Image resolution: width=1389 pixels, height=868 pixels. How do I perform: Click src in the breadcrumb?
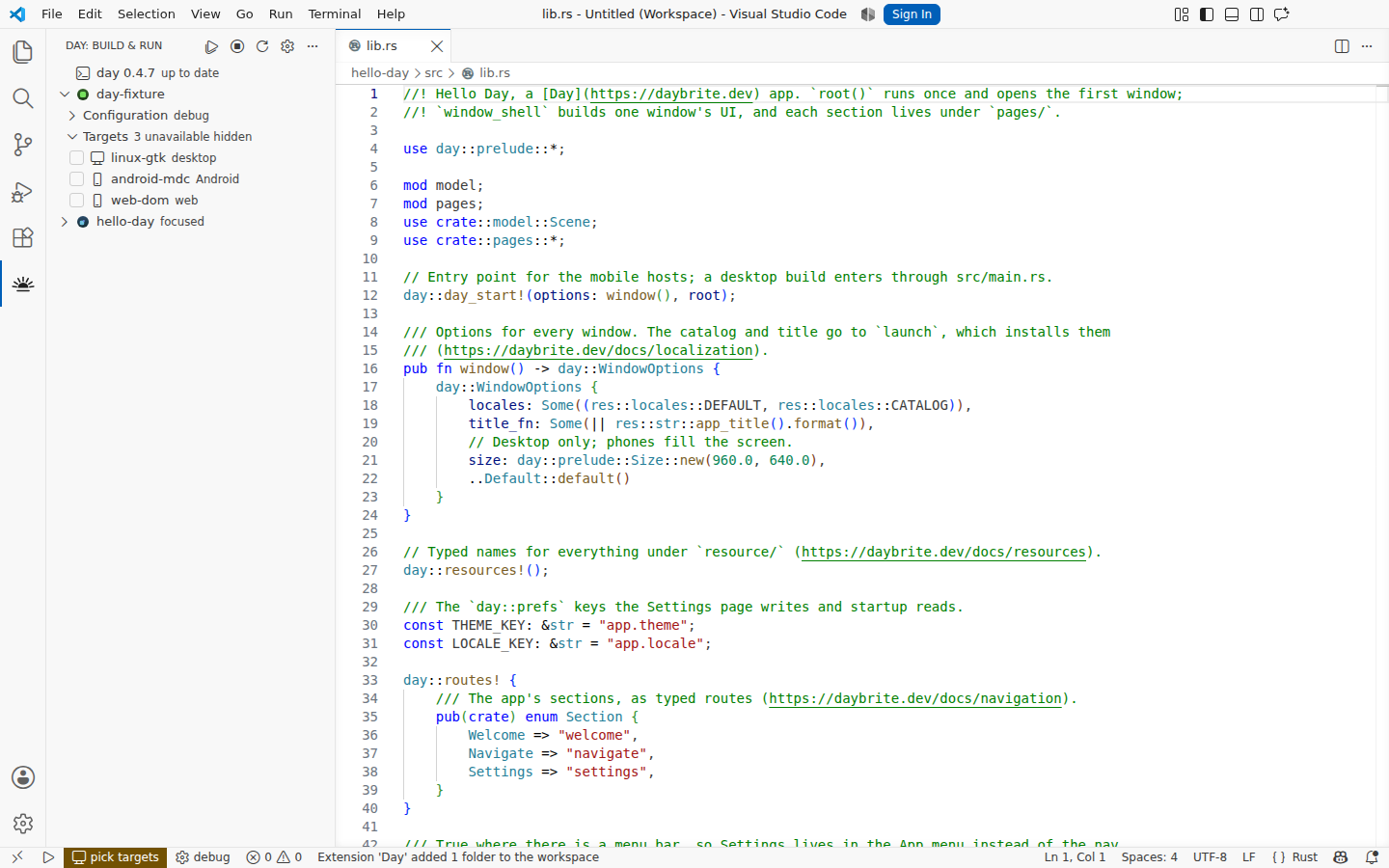(434, 73)
